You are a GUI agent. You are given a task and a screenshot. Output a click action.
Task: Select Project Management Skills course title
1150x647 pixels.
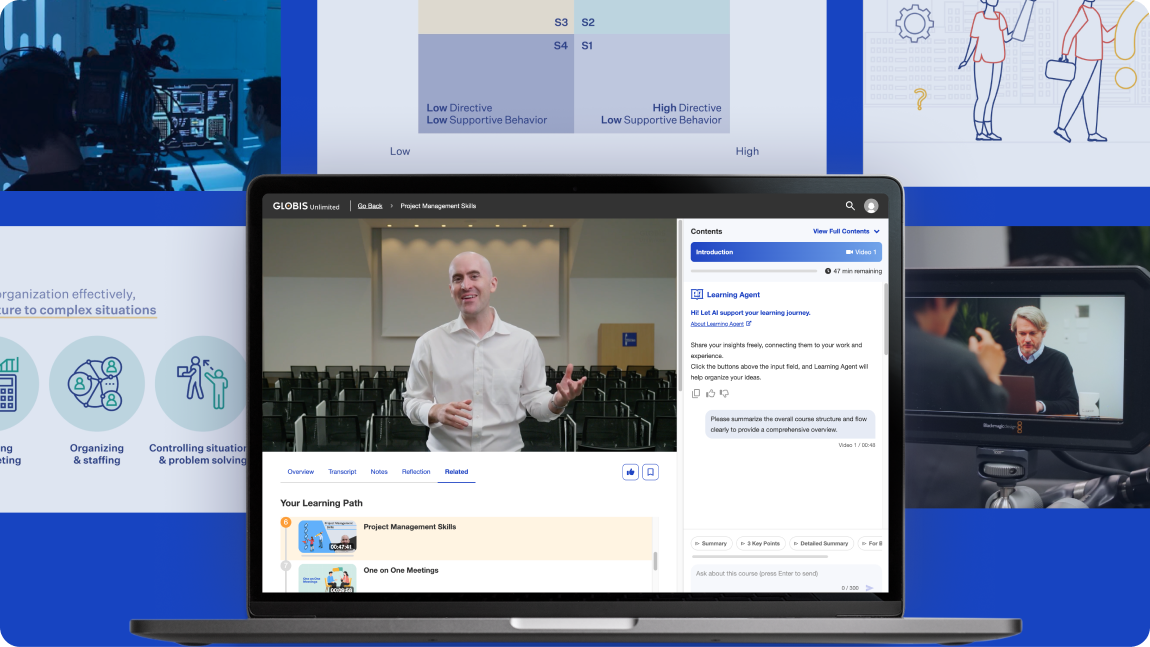click(x=409, y=527)
